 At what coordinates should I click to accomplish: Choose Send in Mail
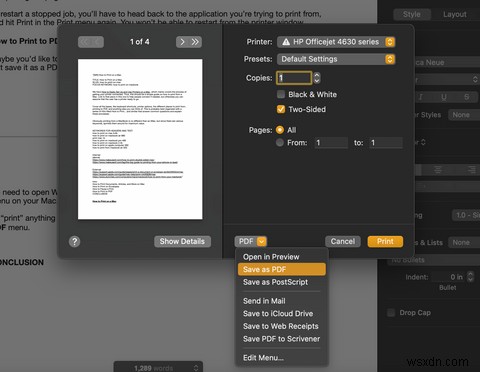coord(282,301)
